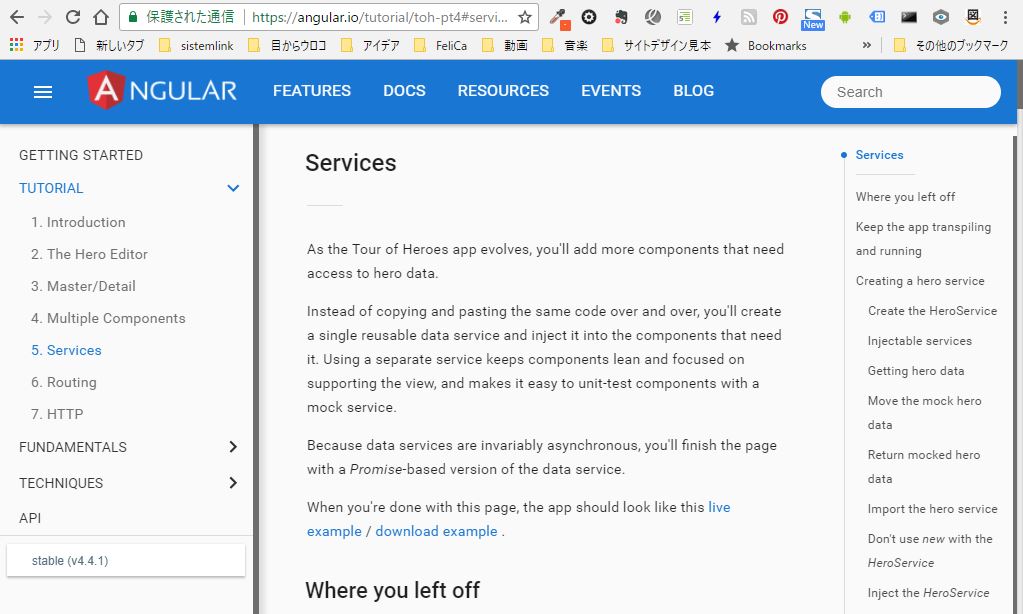1023x614 pixels.
Task: Click the Angular logo
Action: (162, 90)
